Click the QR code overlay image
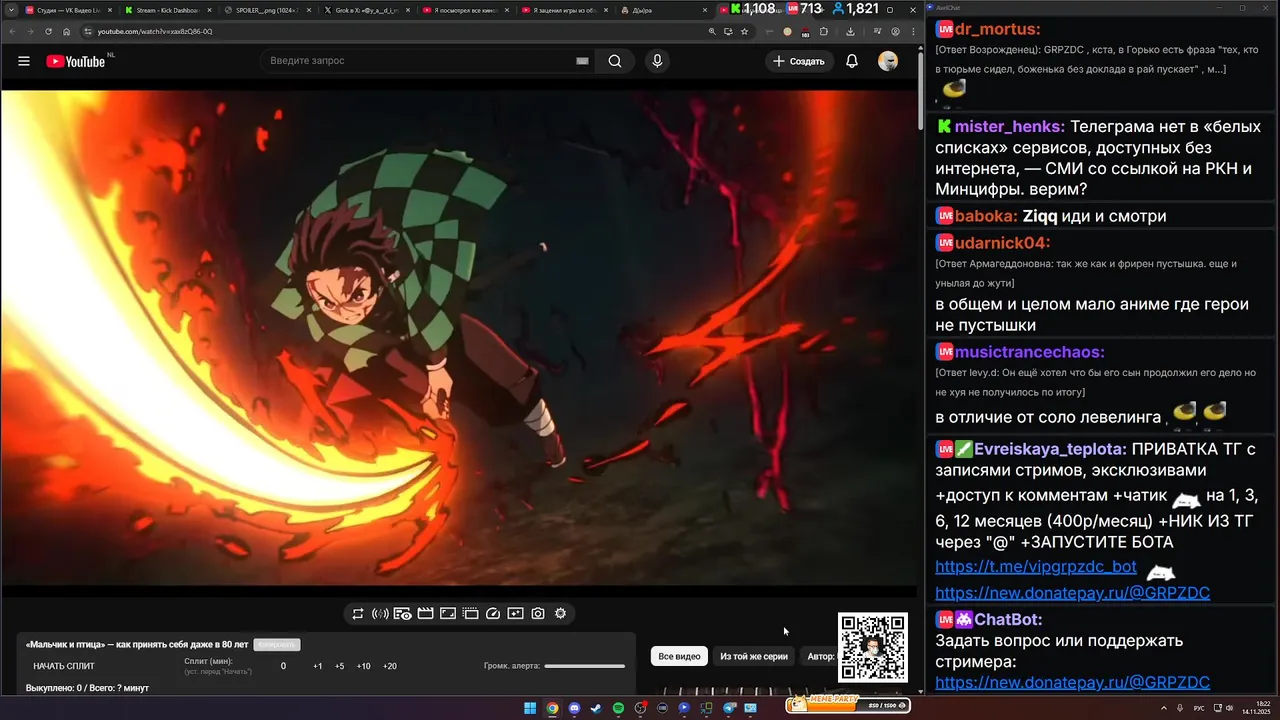The height and width of the screenshot is (720, 1280). point(873,647)
